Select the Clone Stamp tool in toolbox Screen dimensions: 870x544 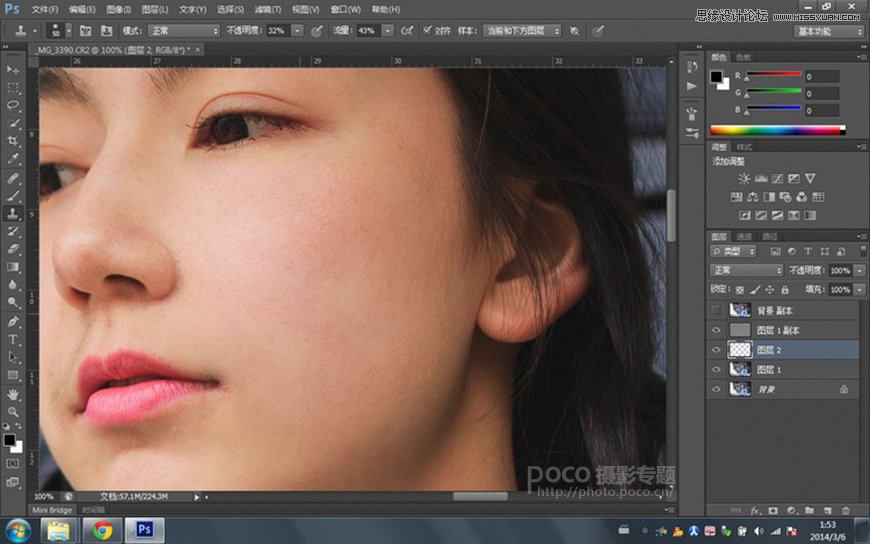(x=14, y=213)
